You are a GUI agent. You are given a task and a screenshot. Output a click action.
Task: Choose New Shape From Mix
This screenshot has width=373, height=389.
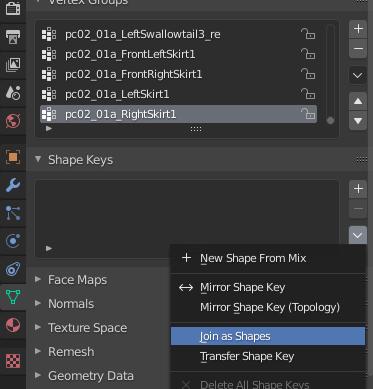(x=268, y=258)
